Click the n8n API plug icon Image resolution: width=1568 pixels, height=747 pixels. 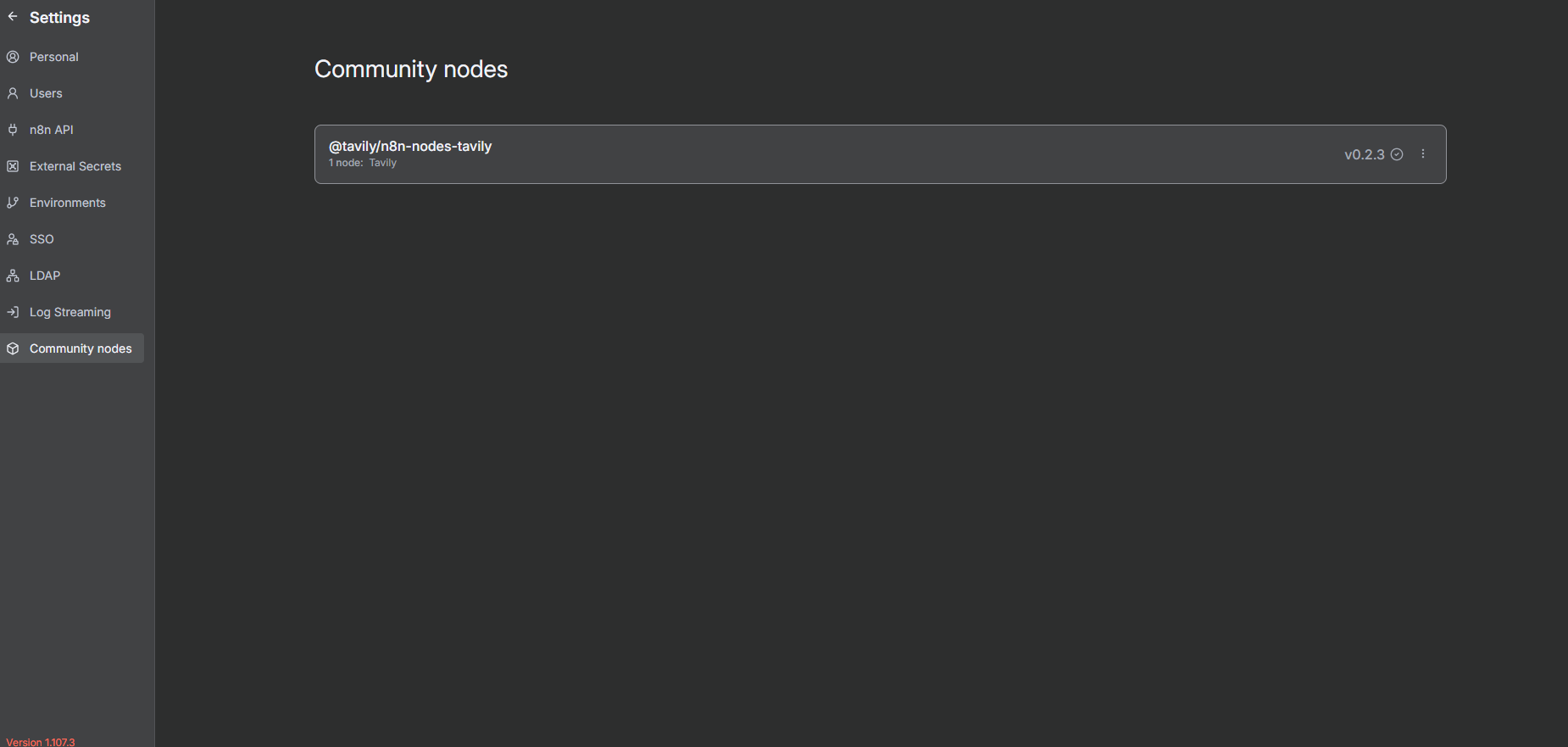click(12, 129)
